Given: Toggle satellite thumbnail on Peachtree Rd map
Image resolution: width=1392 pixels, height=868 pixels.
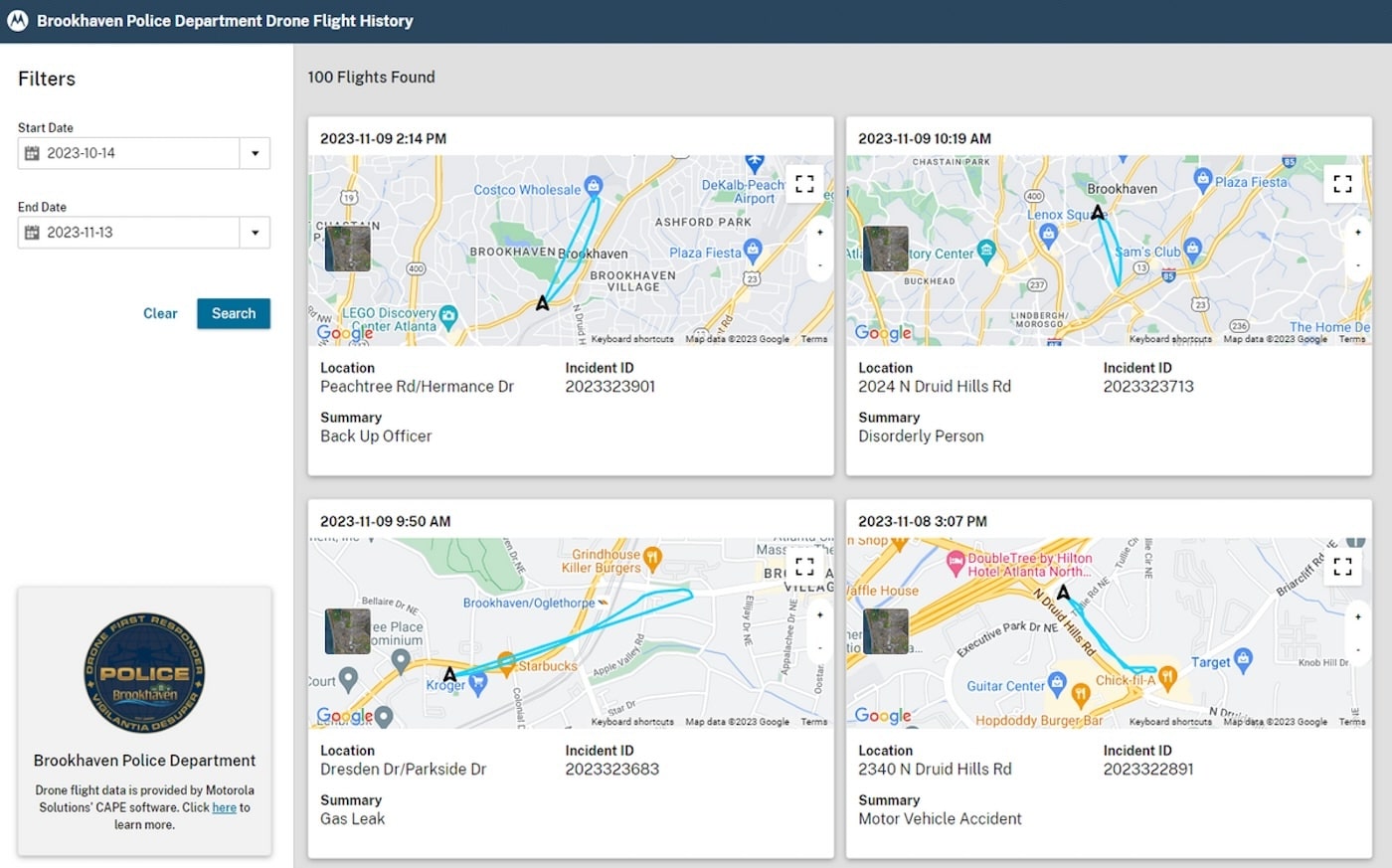Looking at the screenshot, I should point(348,249).
